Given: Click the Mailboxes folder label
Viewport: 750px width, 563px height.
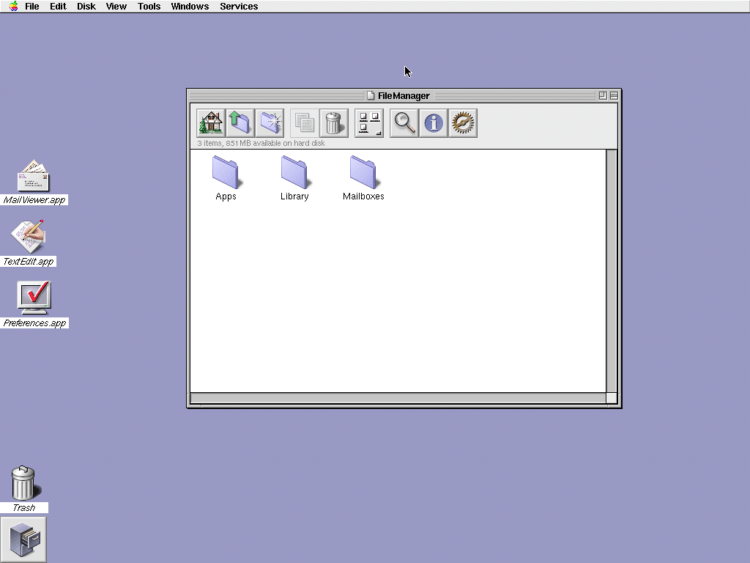Looking at the screenshot, I should (364, 196).
